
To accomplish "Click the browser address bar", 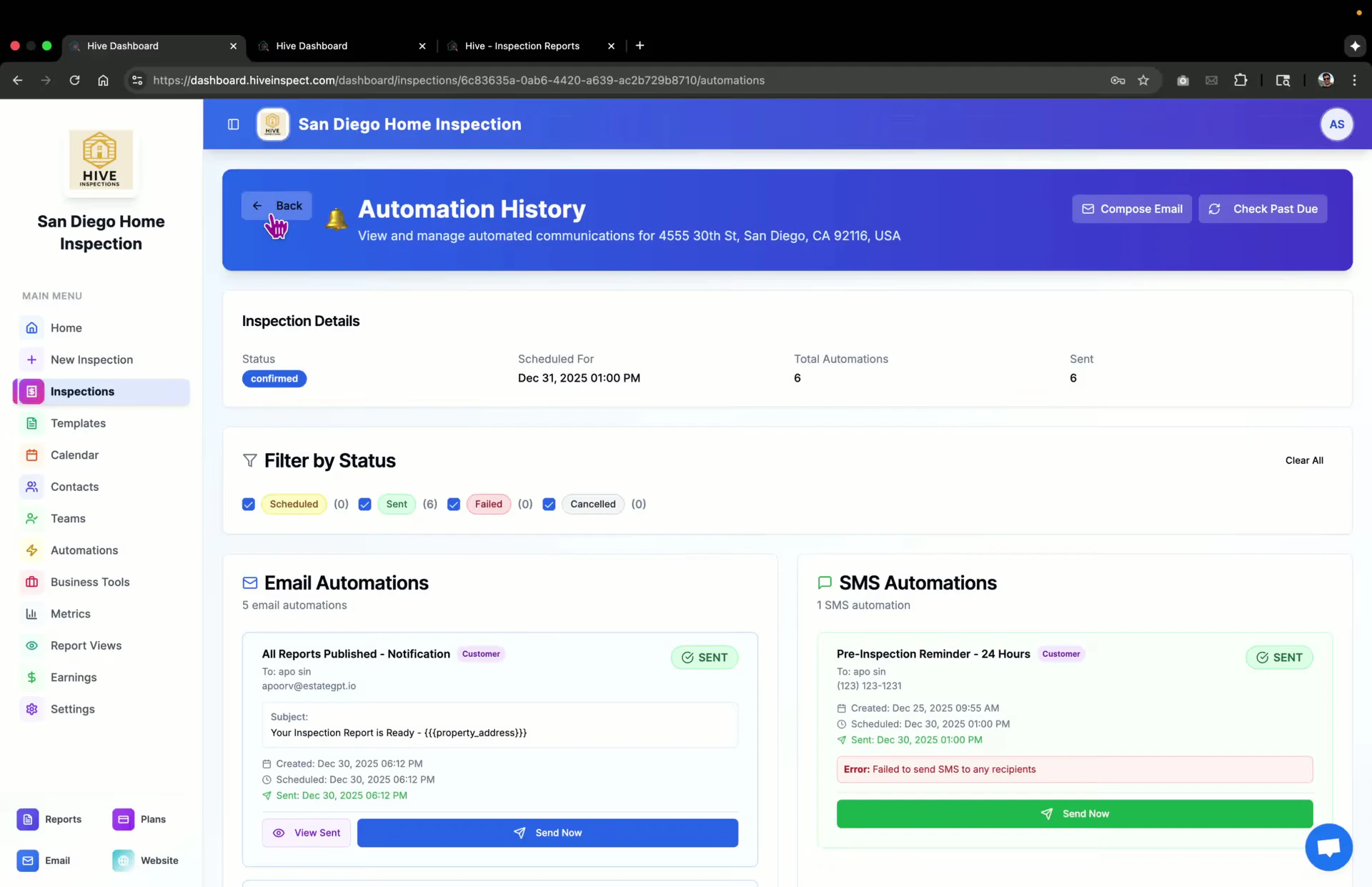I will click(457, 80).
